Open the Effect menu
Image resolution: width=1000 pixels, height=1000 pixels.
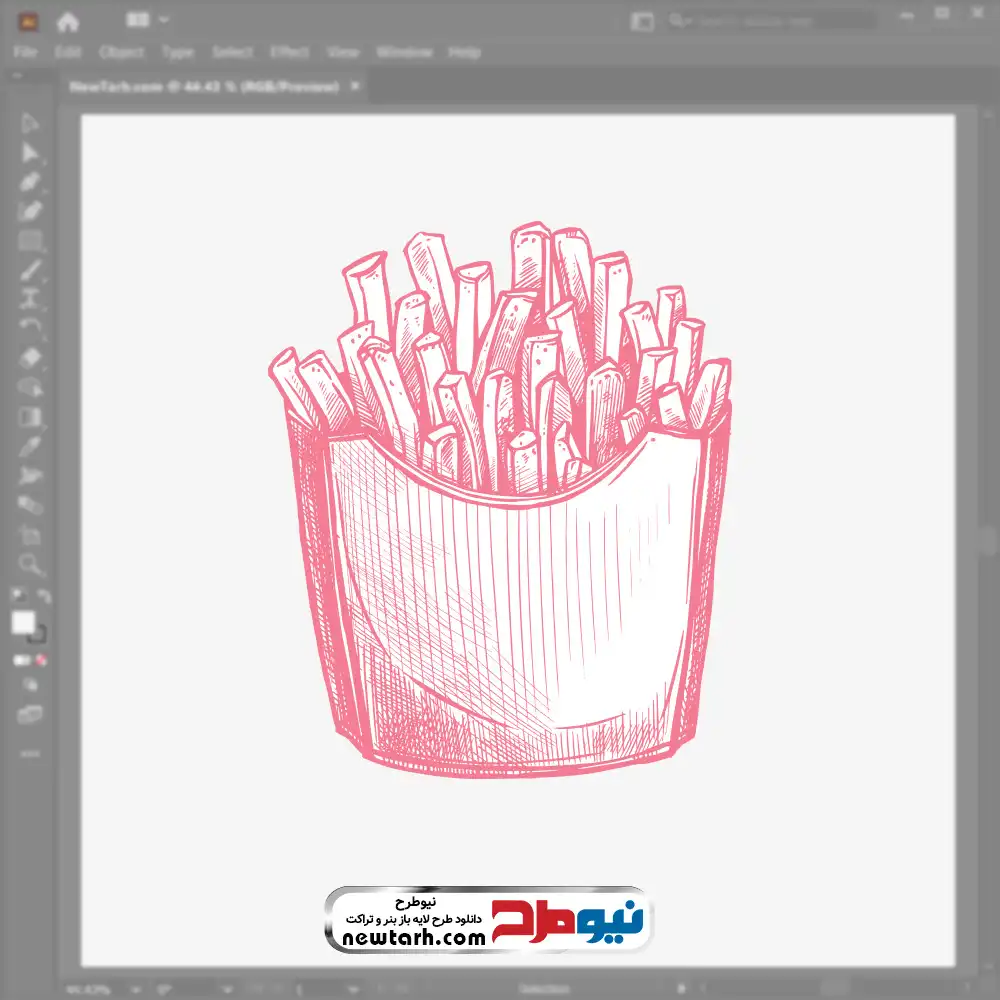289,52
